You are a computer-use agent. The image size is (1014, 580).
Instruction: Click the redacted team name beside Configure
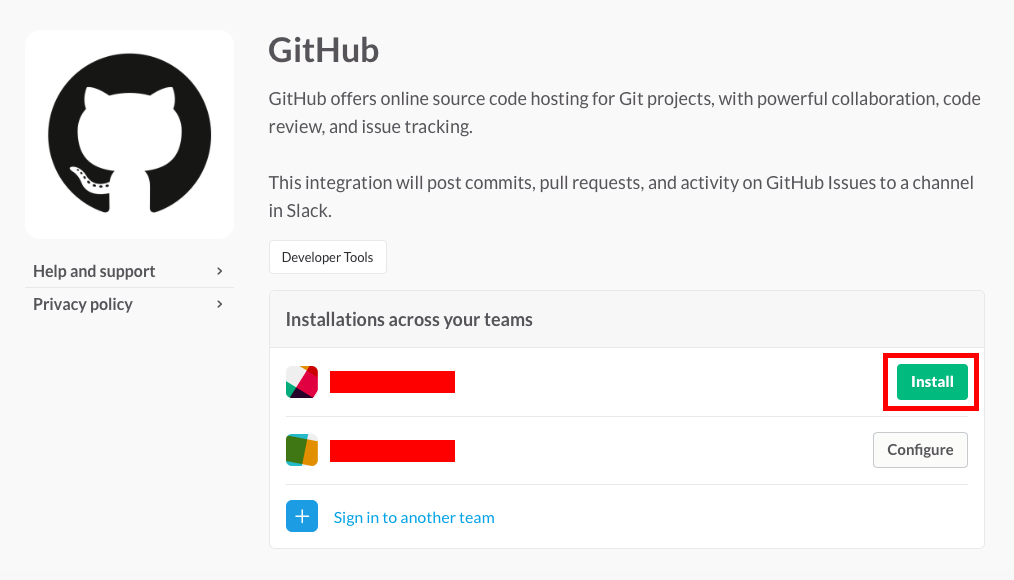pyautogui.click(x=393, y=451)
